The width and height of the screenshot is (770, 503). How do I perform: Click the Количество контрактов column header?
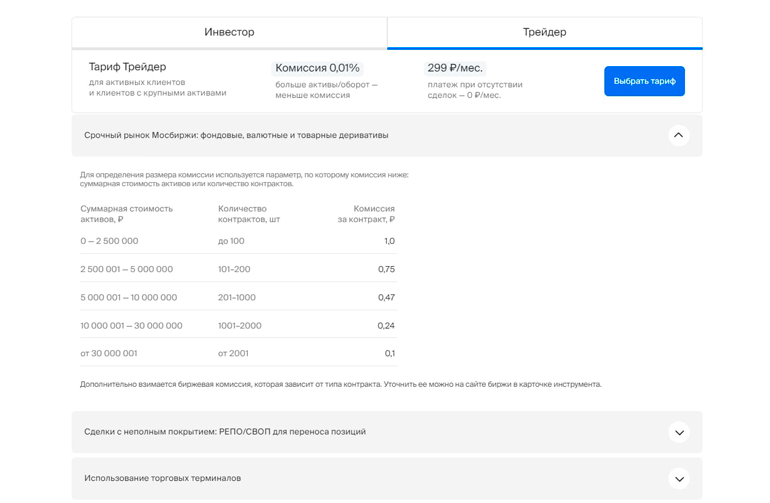pyautogui.click(x=249, y=214)
